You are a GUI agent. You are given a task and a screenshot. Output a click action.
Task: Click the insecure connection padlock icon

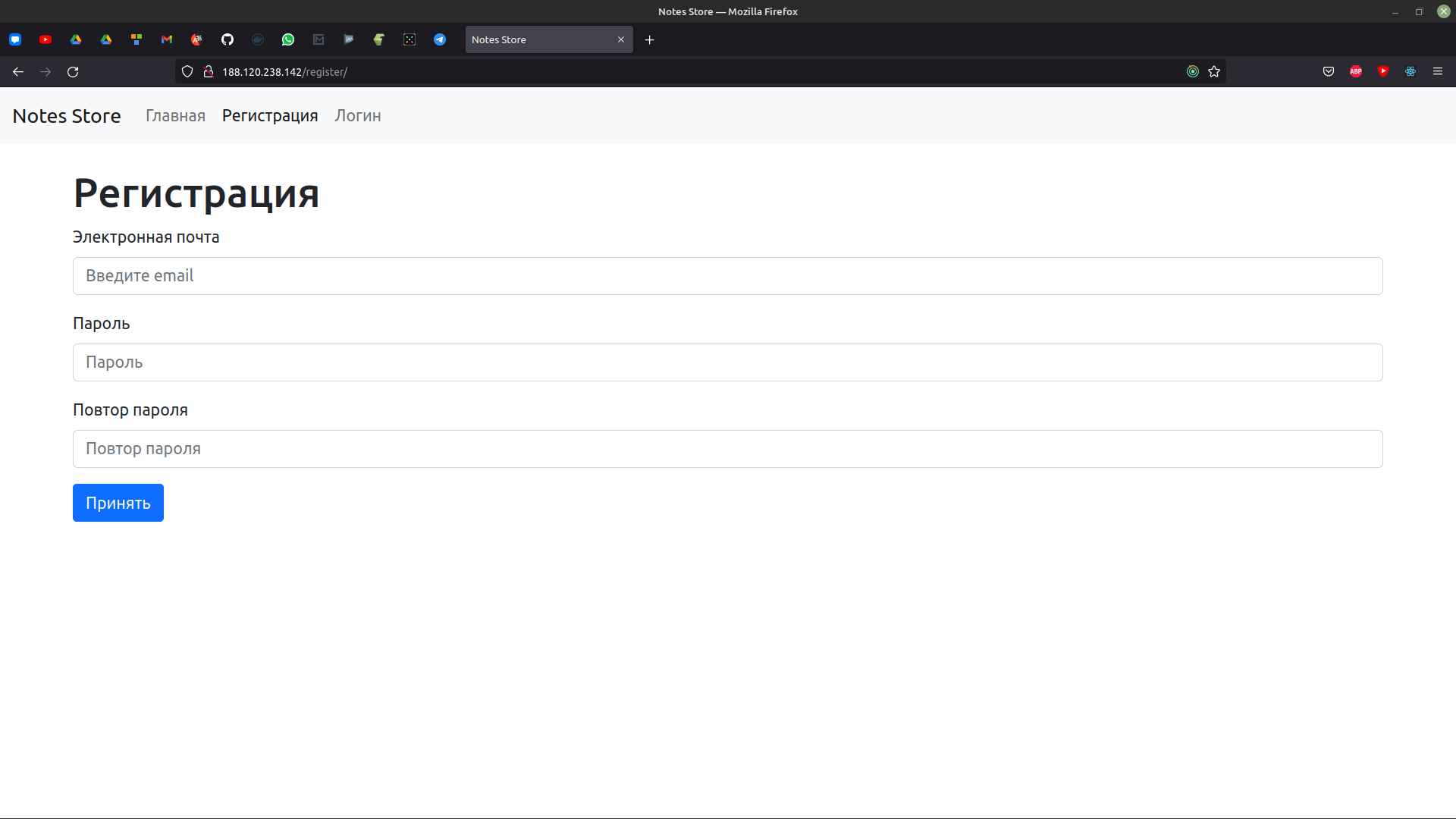pyautogui.click(x=209, y=72)
